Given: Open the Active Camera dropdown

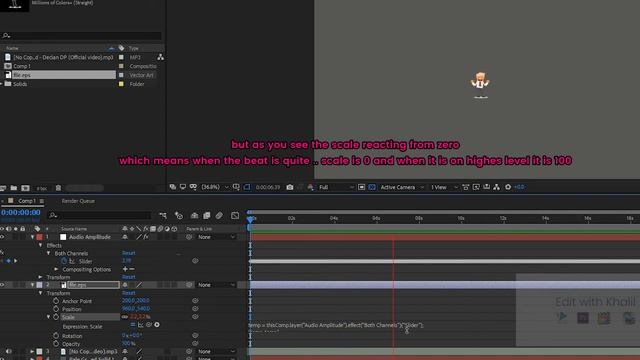Looking at the screenshot, I should point(402,187).
